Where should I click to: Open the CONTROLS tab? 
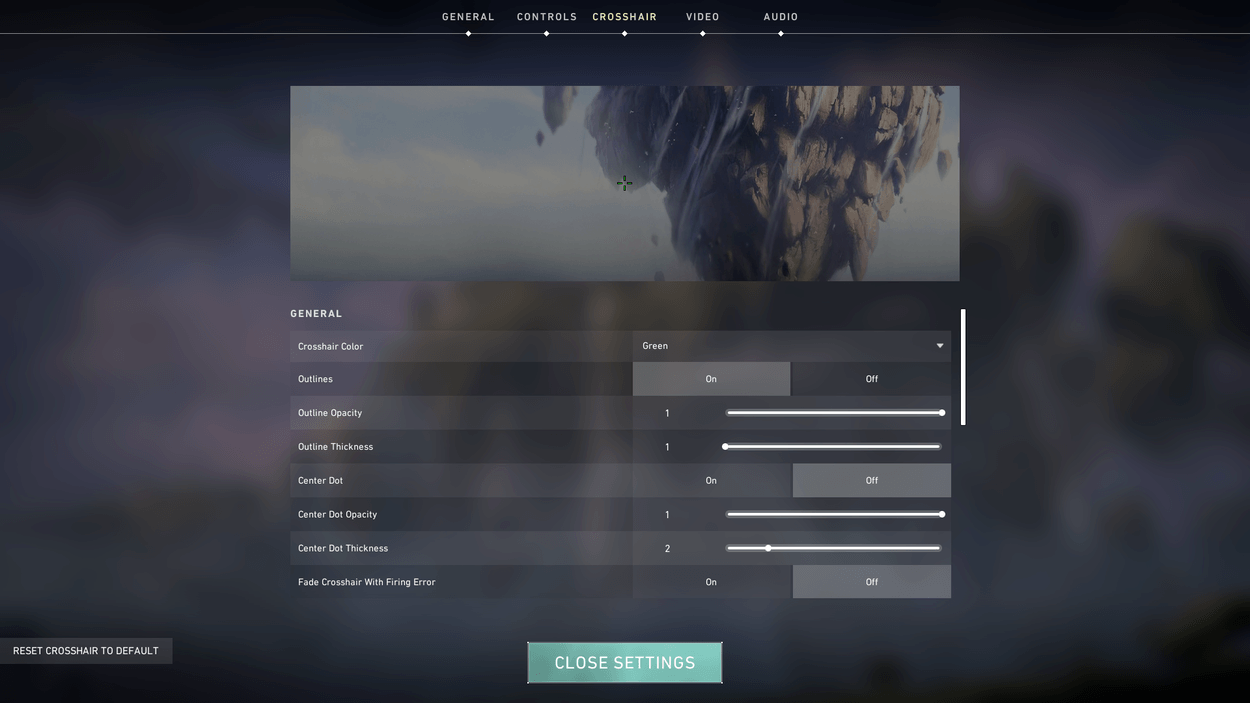[x=546, y=16]
